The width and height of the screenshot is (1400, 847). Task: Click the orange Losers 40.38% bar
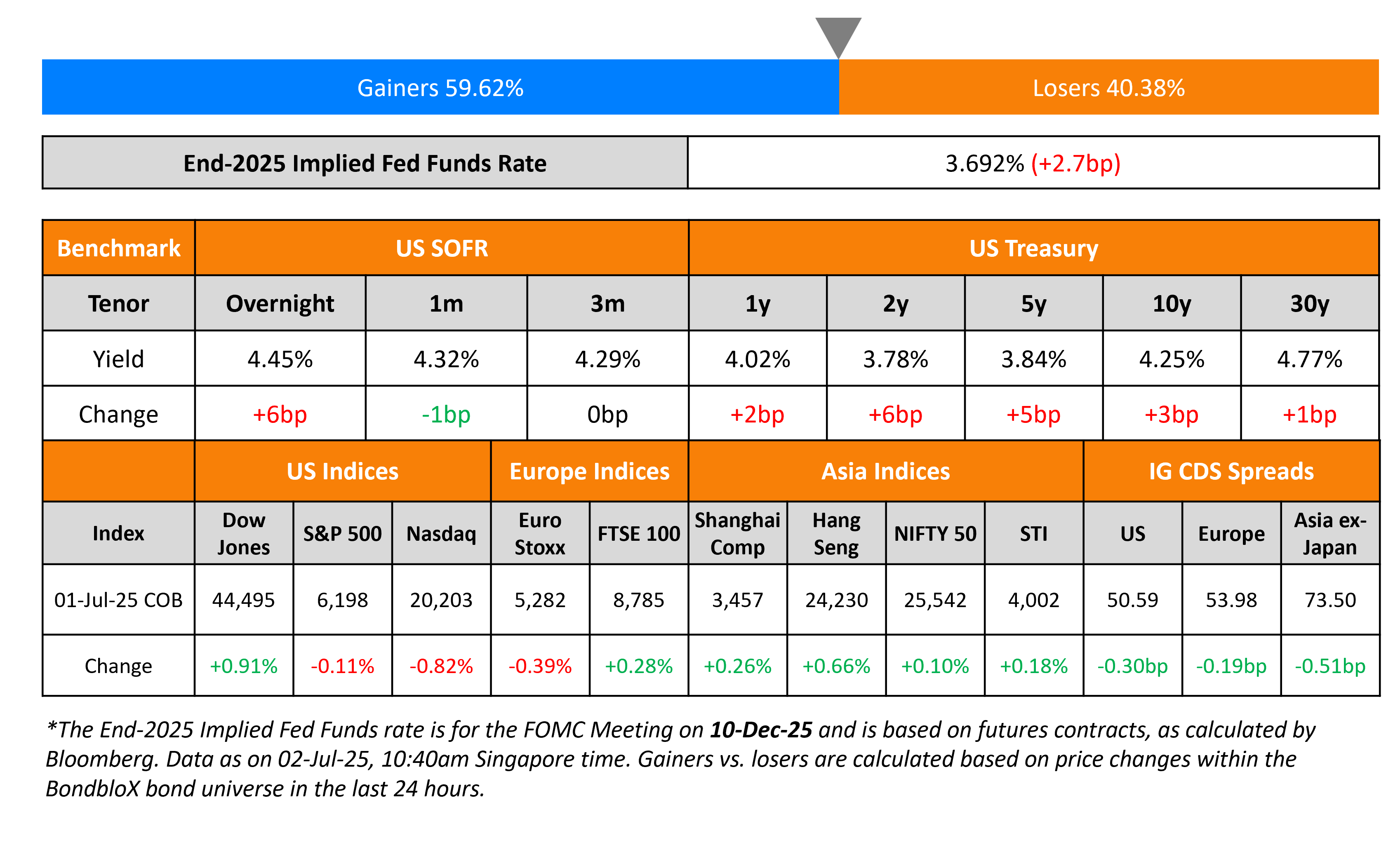pyautogui.click(x=1108, y=87)
